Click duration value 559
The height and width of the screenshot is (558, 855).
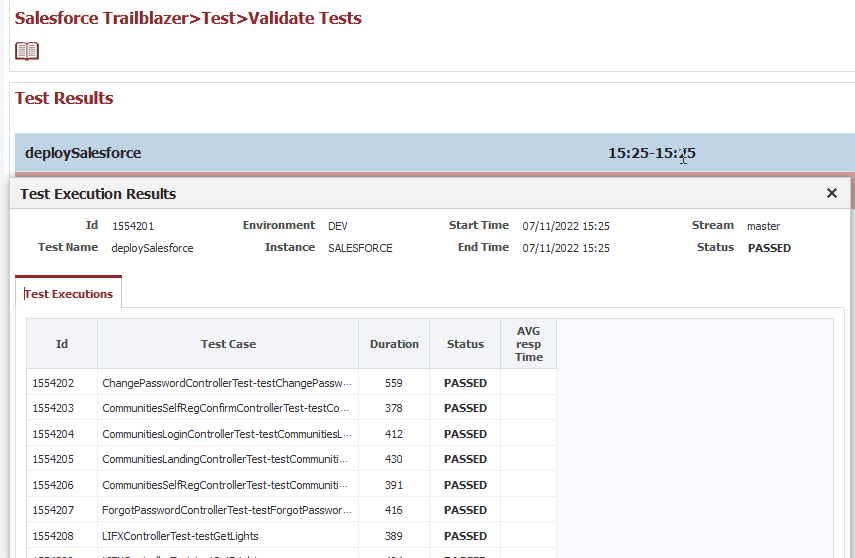click(x=394, y=383)
